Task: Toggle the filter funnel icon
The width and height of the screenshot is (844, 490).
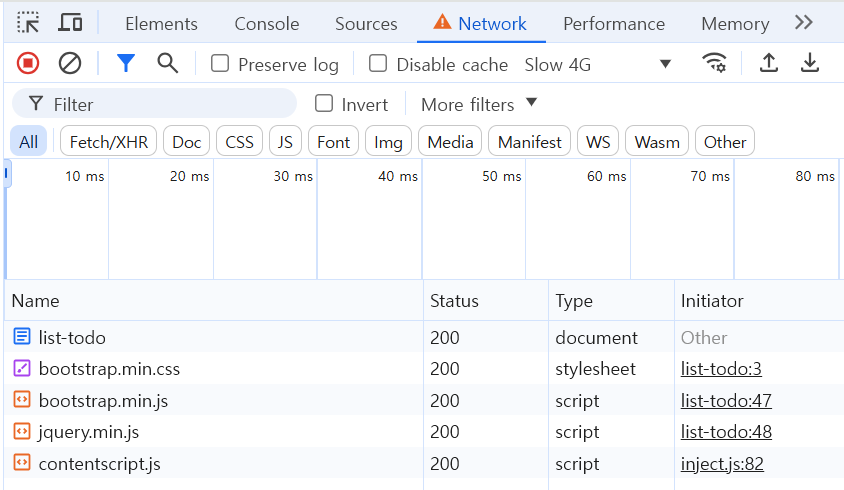Action: 125,64
